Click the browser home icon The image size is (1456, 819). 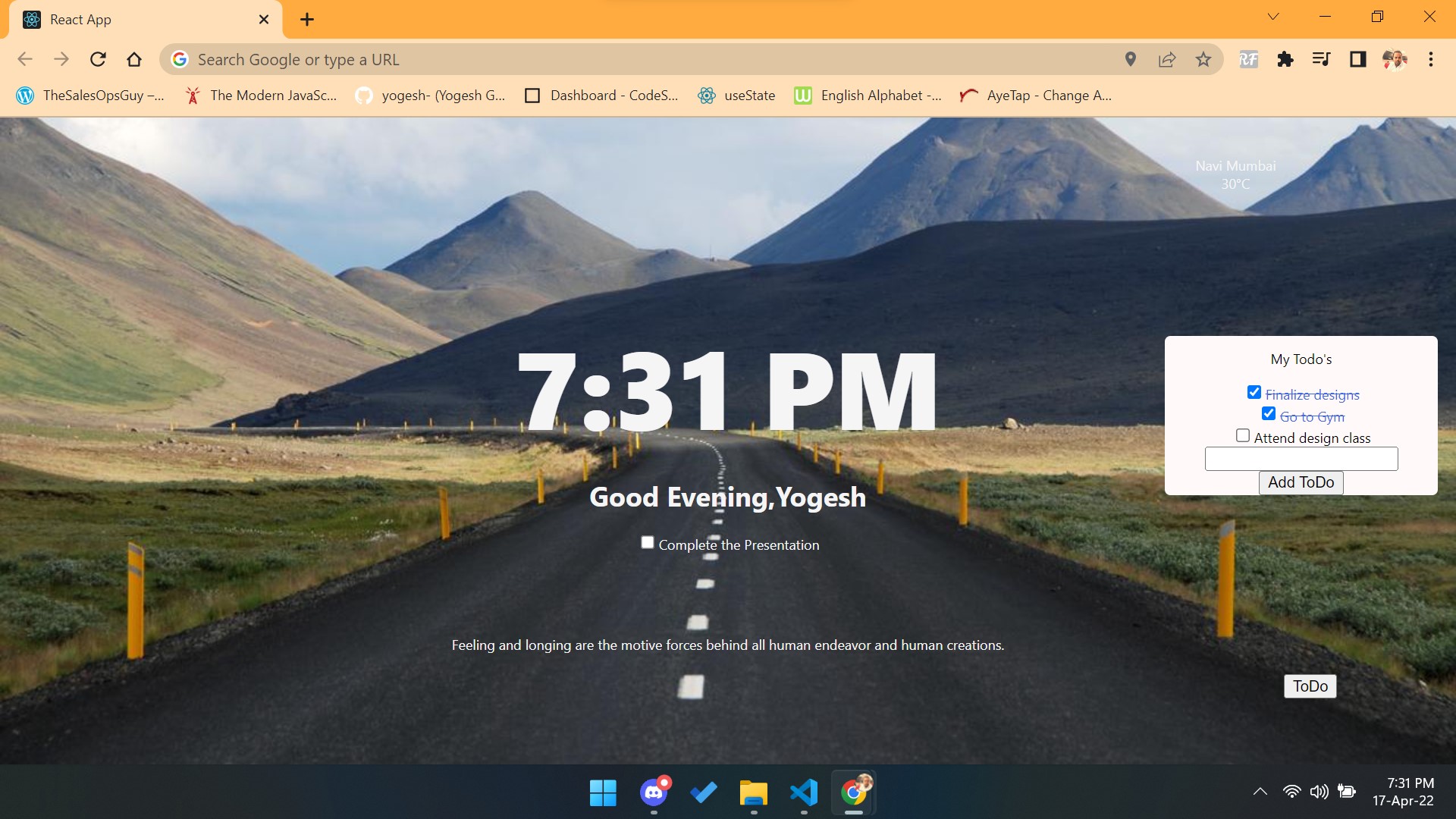pos(134,59)
